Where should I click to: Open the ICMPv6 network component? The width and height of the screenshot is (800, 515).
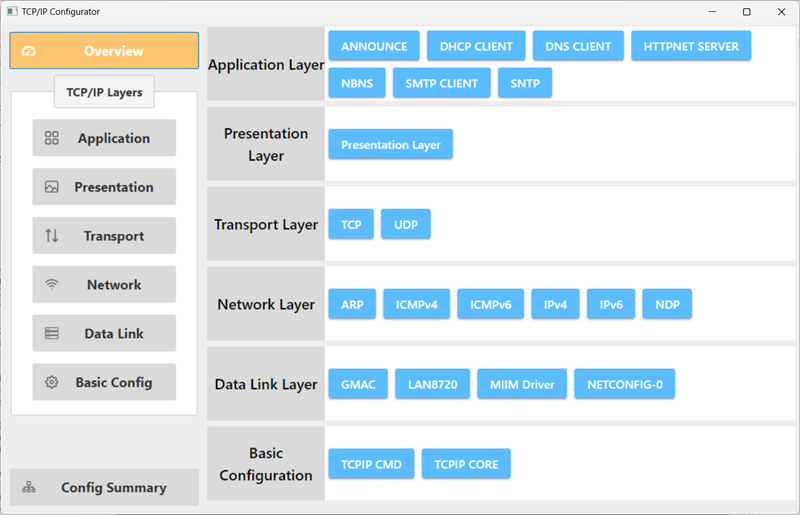(490, 304)
